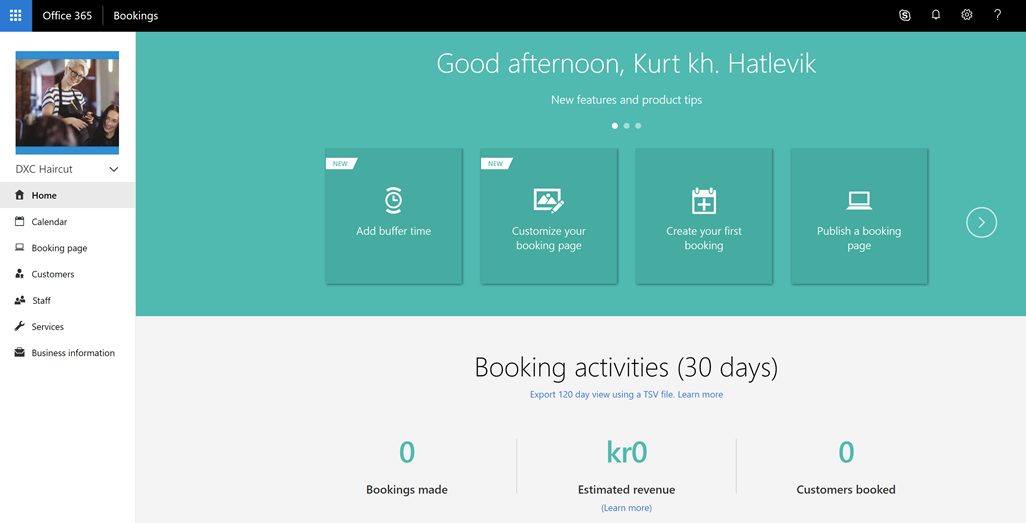Screen dimensions: 1026x523
Task: Click Export 120 day view link
Action: [602, 395]
